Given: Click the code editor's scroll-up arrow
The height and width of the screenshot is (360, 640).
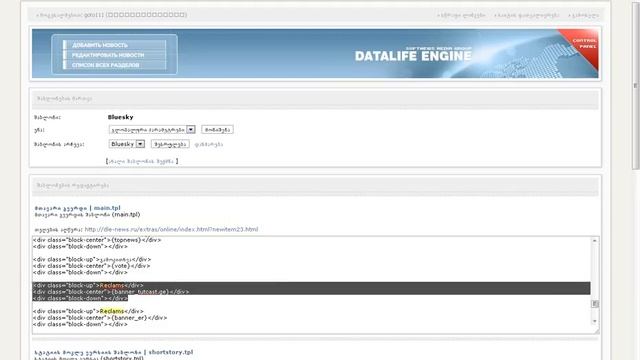Looking at the screenshot, I should point(595,241).
